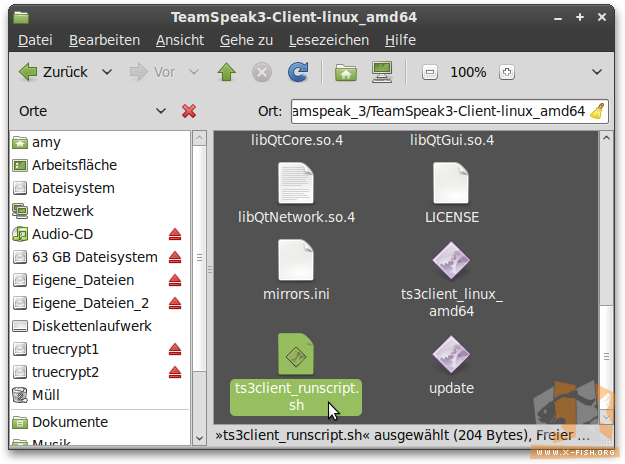Close the Orte sidebar with red X
Viewport: 625px width, 464px height.
(189, 111)
